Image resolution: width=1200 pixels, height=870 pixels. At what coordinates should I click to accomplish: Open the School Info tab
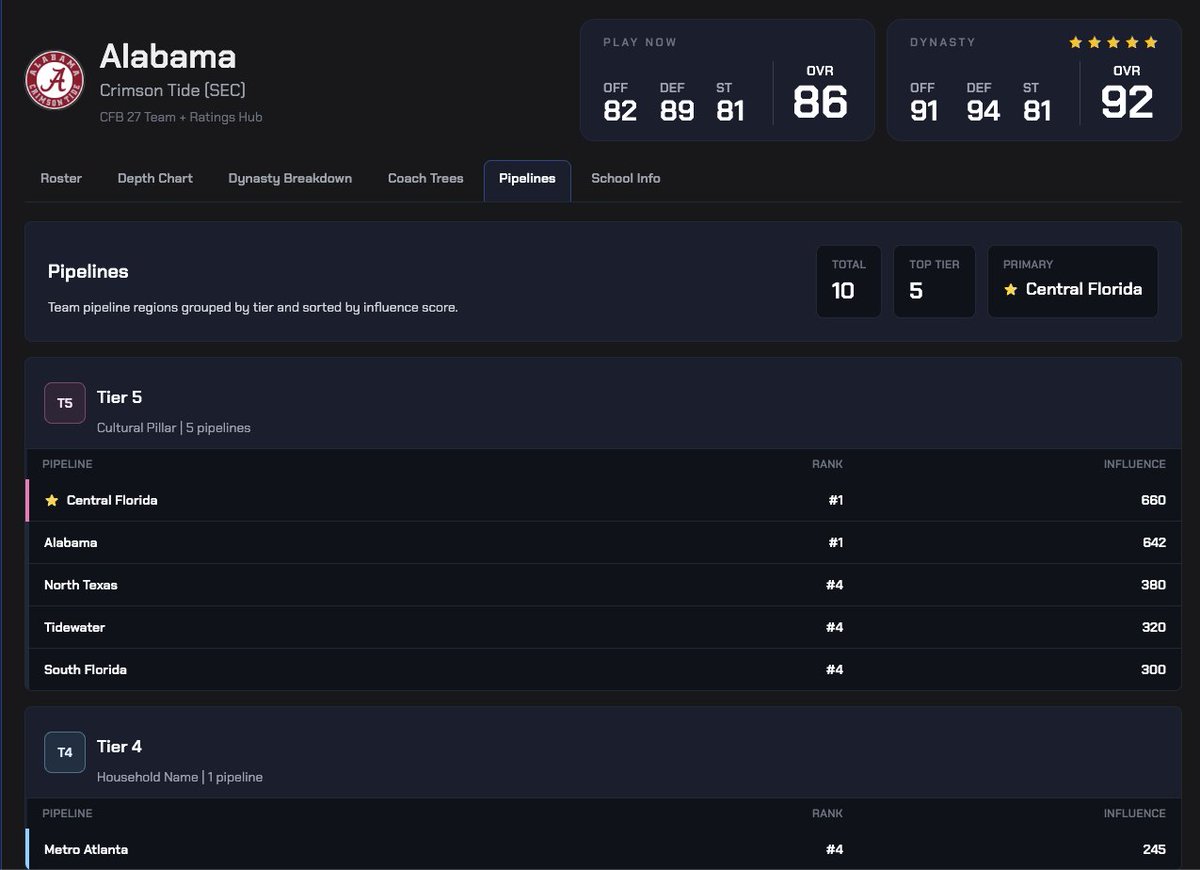[x=626, y=178]
